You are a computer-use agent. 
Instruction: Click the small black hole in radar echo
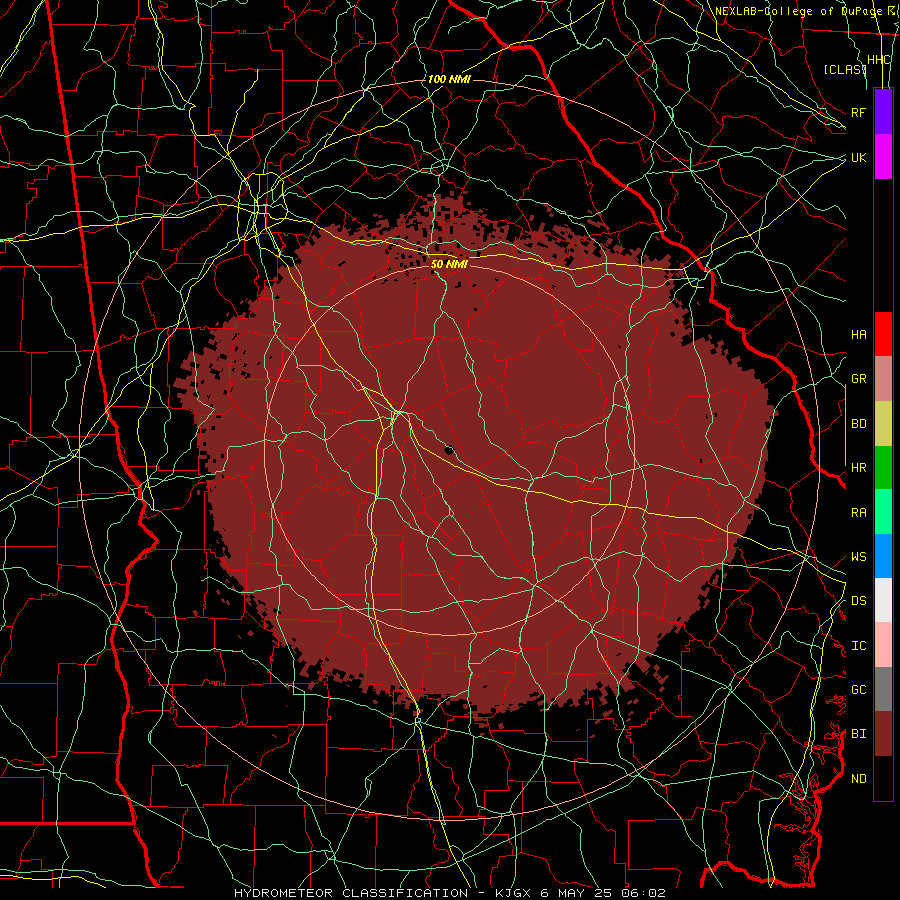coord(449,450)
